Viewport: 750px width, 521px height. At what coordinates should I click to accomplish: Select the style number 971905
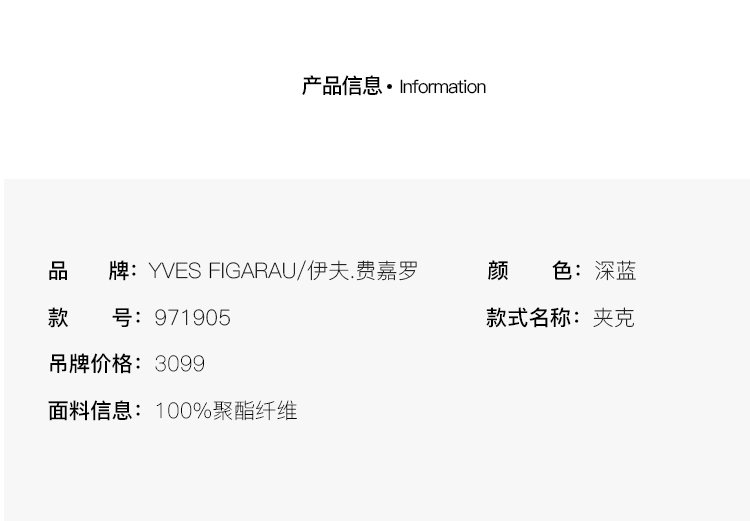(x=192, y=318)
